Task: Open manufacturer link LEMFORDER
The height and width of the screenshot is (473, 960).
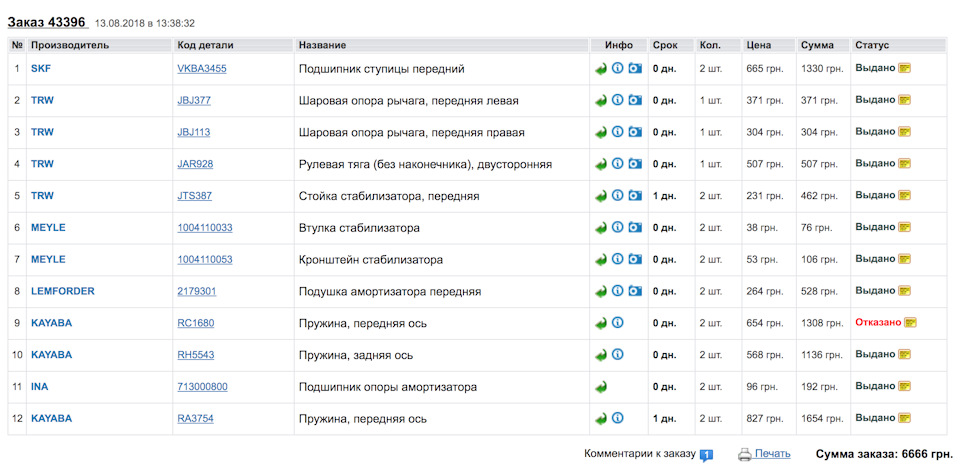Action: pyautogui.click(x=62, y=291)
